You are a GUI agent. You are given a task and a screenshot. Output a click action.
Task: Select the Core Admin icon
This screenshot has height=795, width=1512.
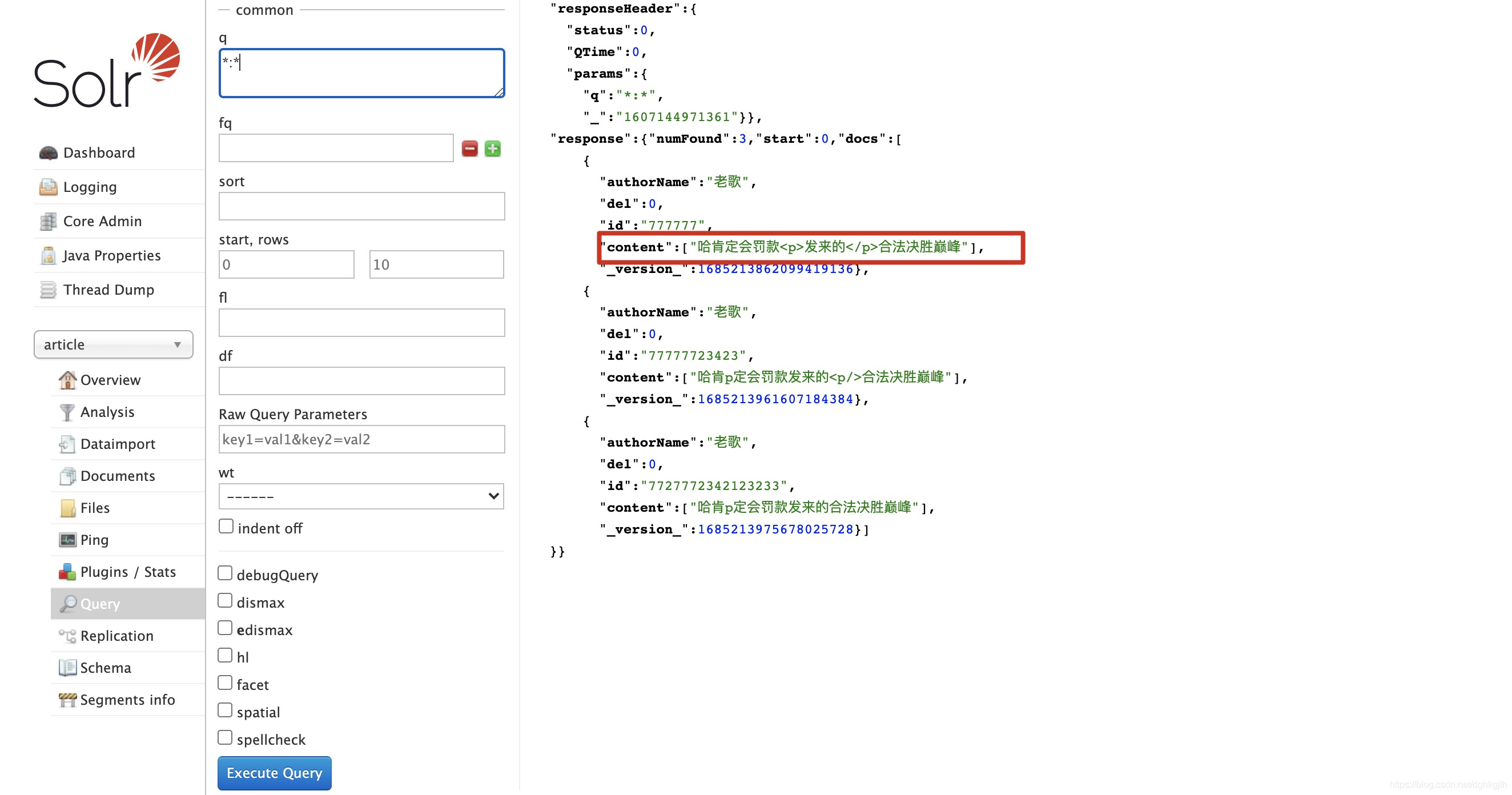48,222
